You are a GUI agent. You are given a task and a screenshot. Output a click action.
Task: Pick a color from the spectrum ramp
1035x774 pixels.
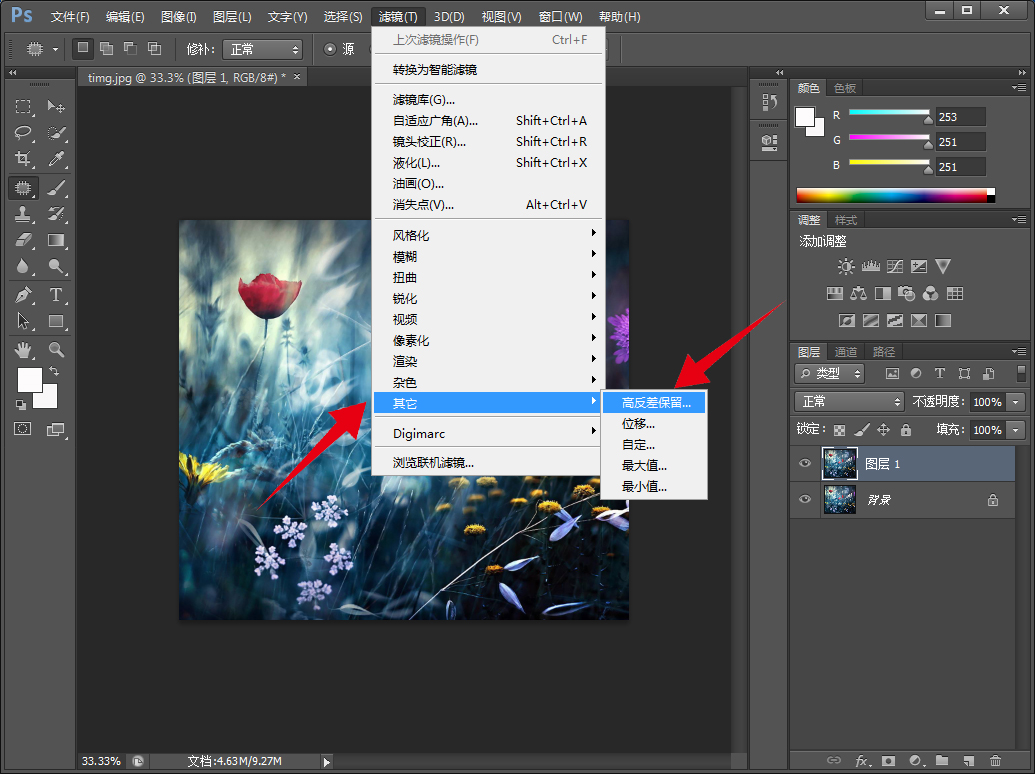[x=895, y=195]
